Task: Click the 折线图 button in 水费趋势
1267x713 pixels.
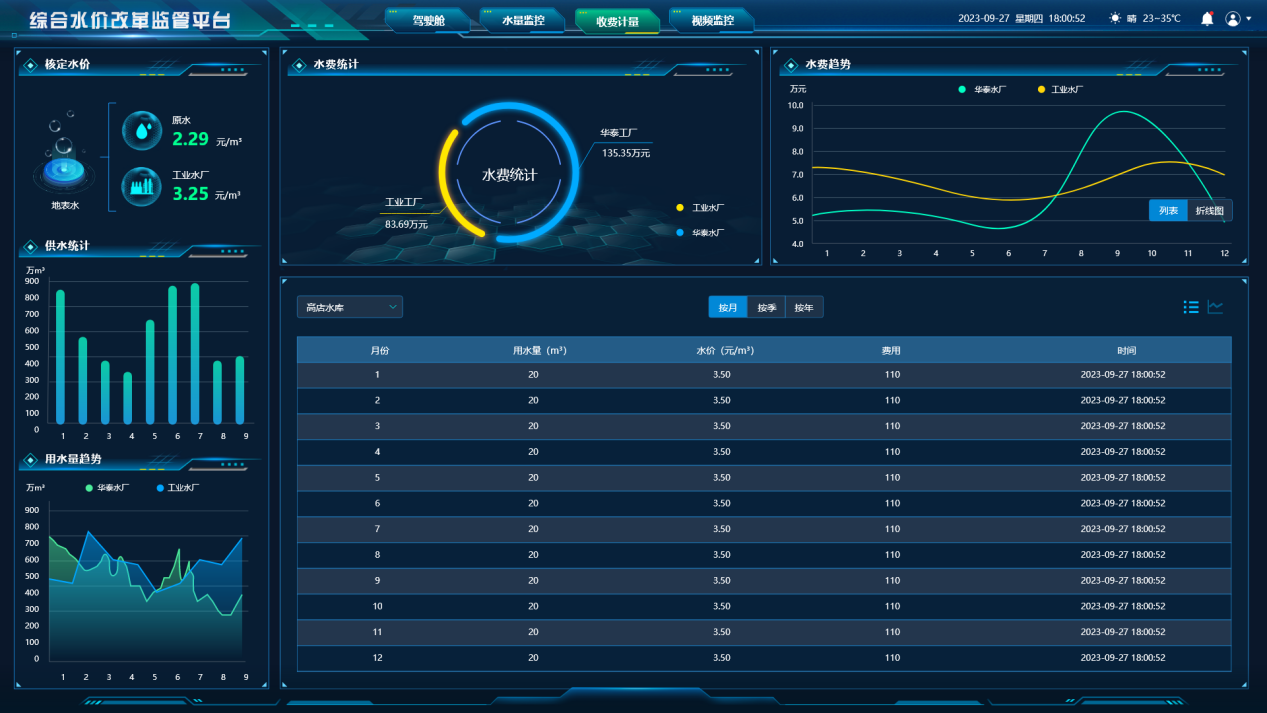Action: (1210, 210)
